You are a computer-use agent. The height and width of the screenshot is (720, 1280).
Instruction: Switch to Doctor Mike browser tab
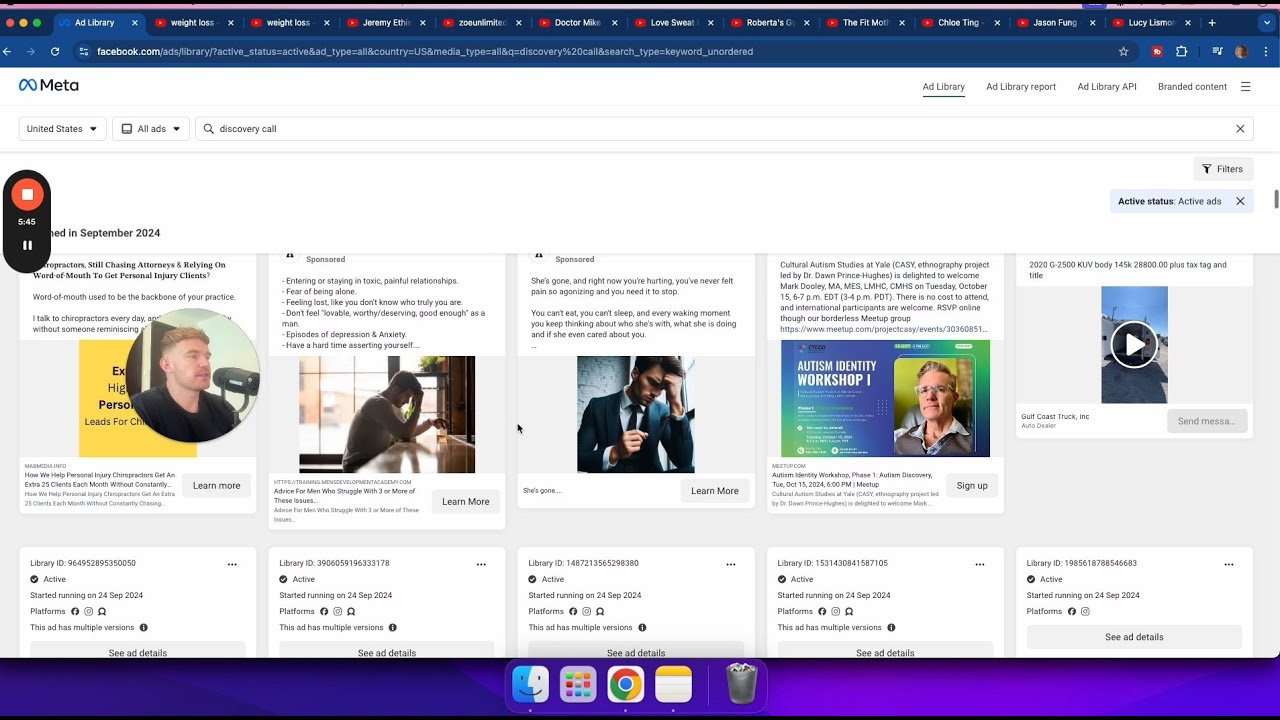[x=577, y=22]
